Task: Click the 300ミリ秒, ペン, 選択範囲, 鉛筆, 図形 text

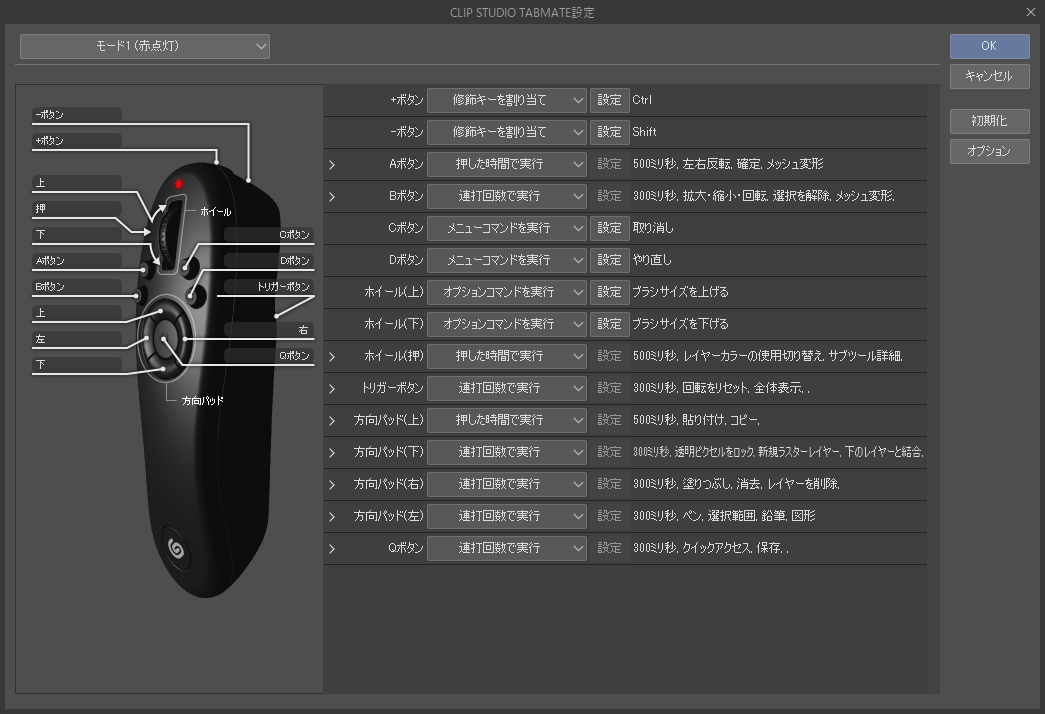Action: pyautogui.click(x=724, y=516)
